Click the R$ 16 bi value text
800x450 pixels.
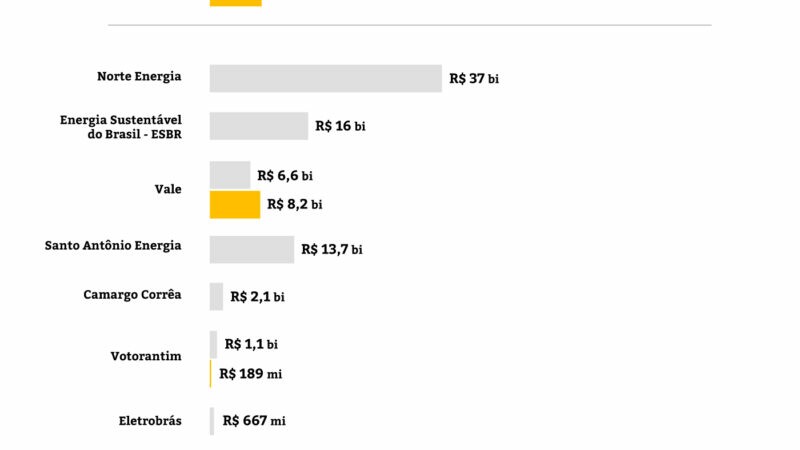[340, 126]
